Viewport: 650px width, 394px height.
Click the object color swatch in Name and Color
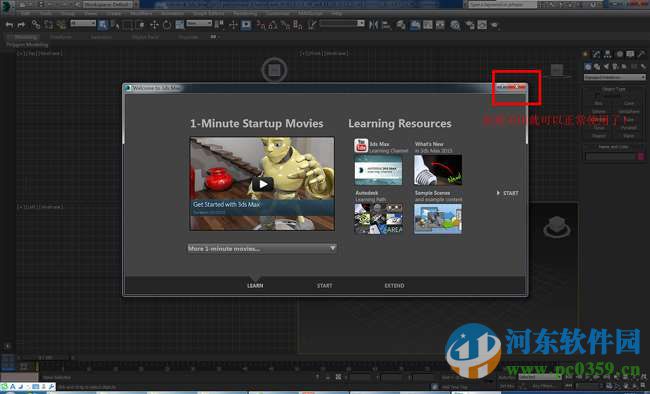641,156
